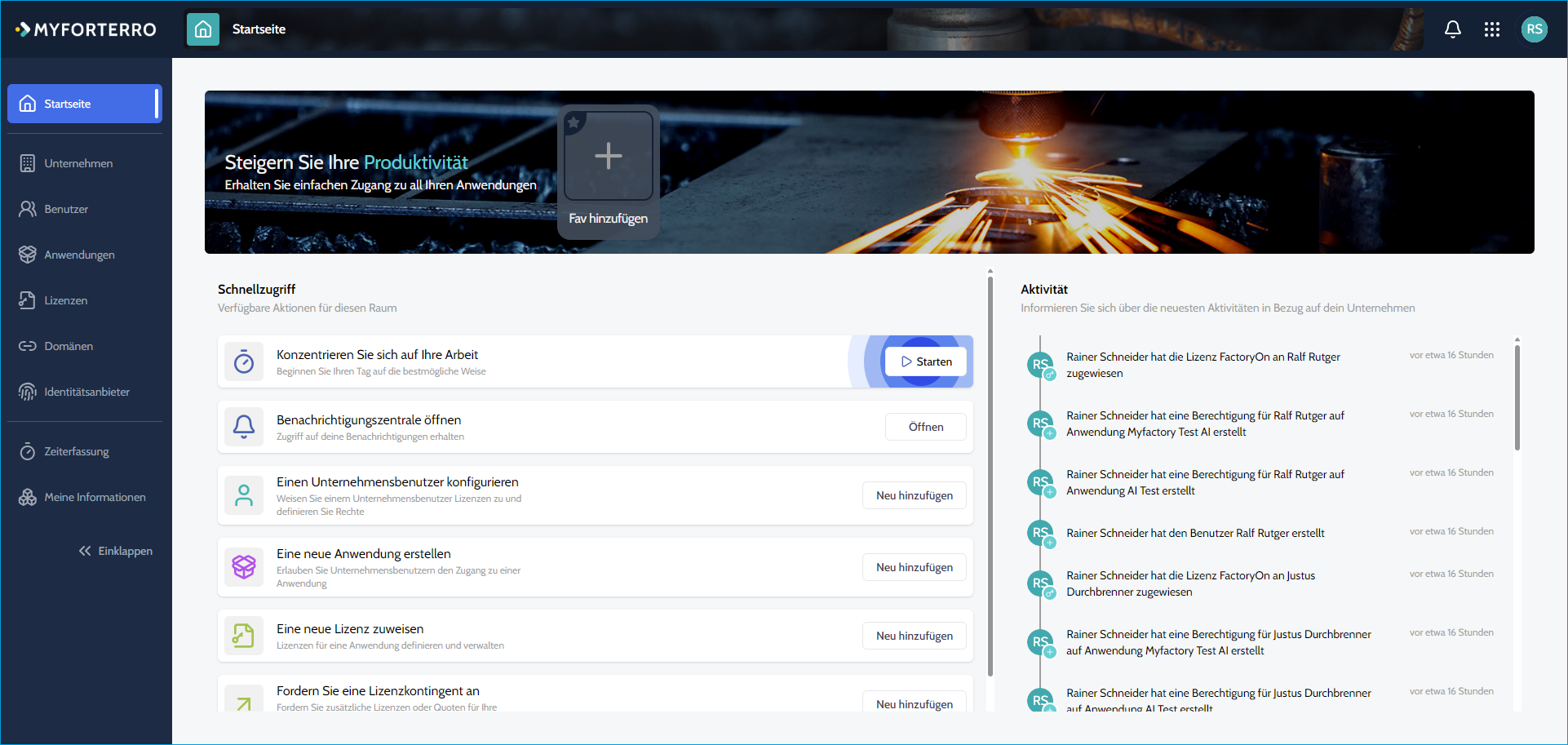
Task: Click the license icon for Eine neue Lizenz zuweisen
Action: tap(244, 636)
